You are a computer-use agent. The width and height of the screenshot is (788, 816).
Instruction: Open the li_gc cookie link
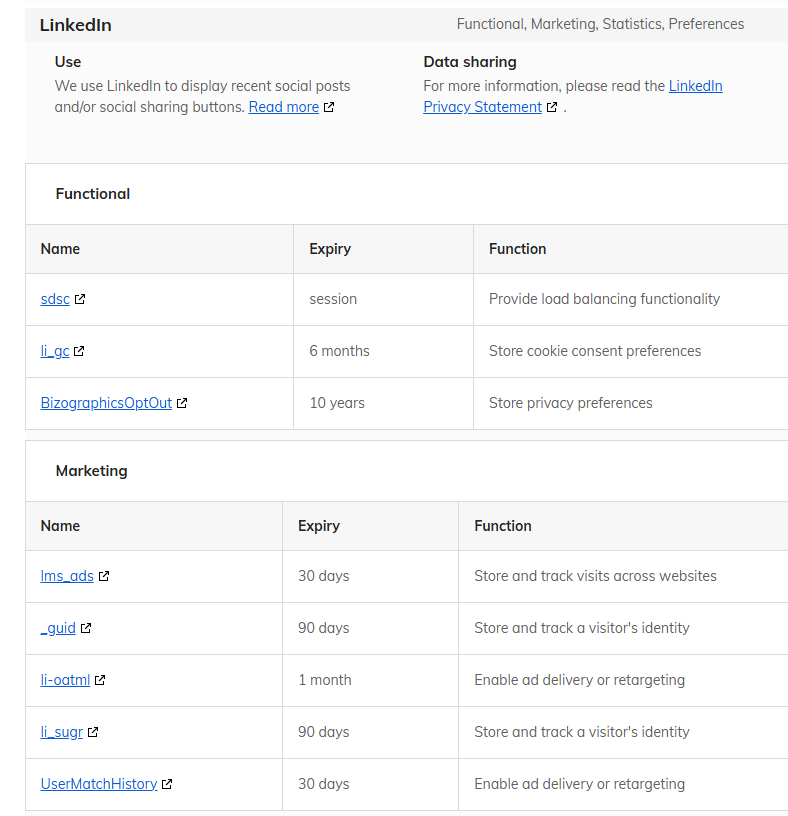[55, 351]
